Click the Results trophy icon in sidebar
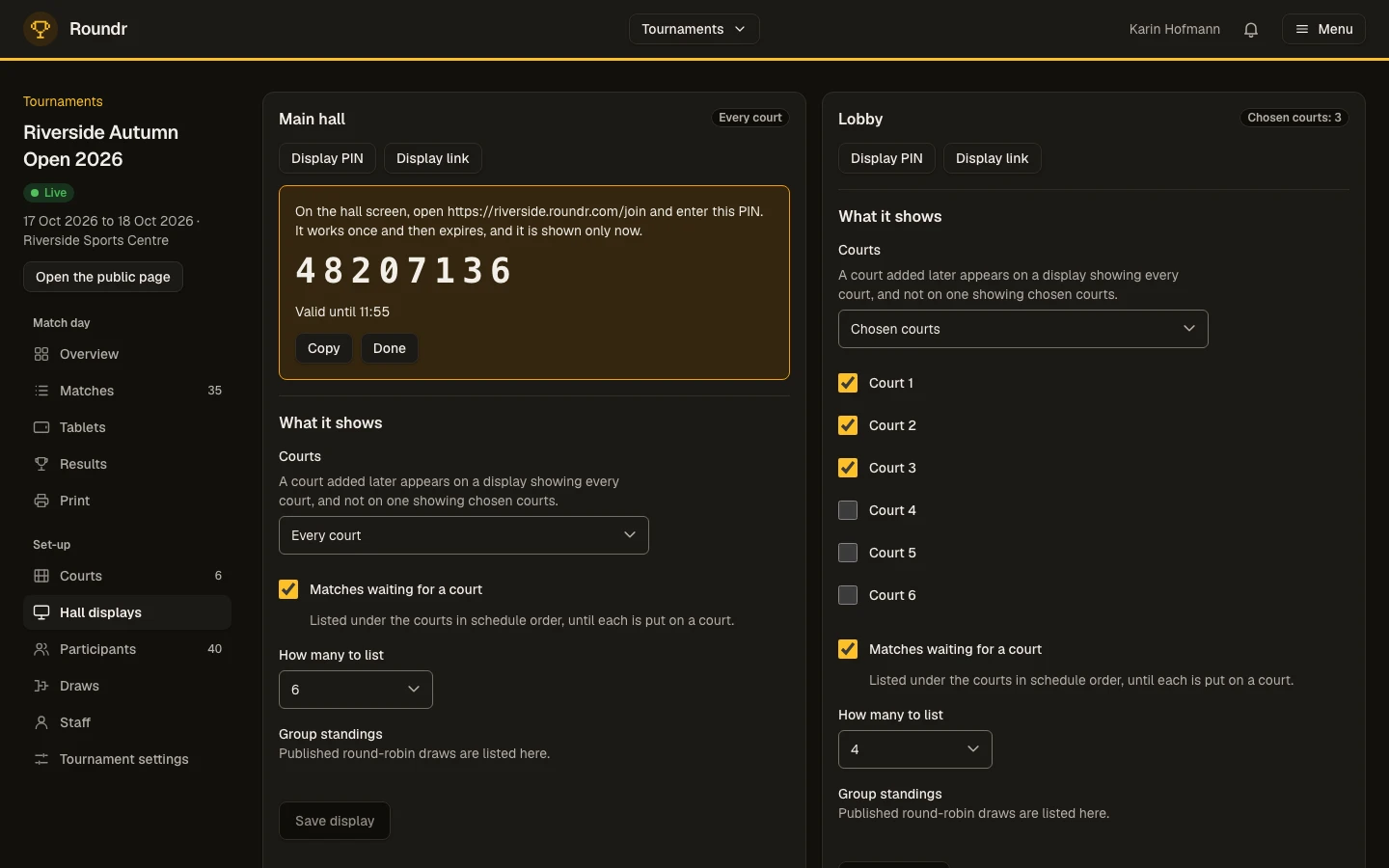1389x868 pixels. click(41, 464)
